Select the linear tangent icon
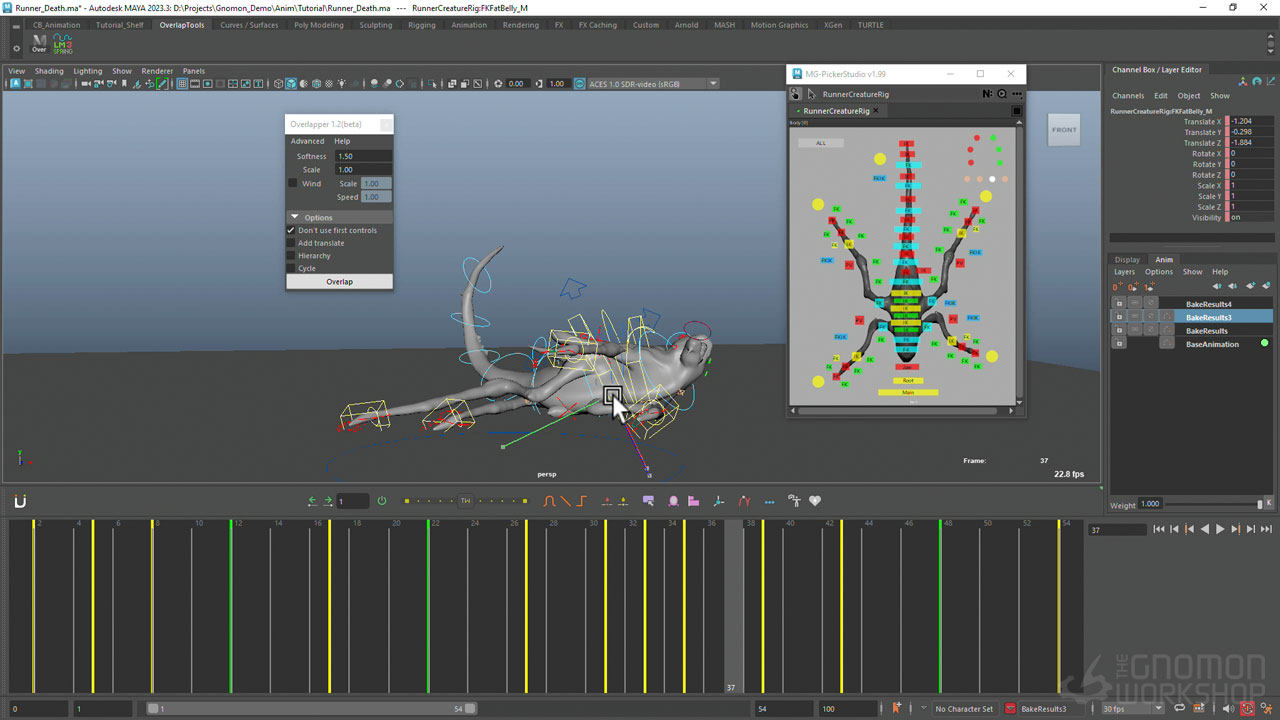Image resolution: width=1280 pixels, height=720 pixels. tap(564, 501)
